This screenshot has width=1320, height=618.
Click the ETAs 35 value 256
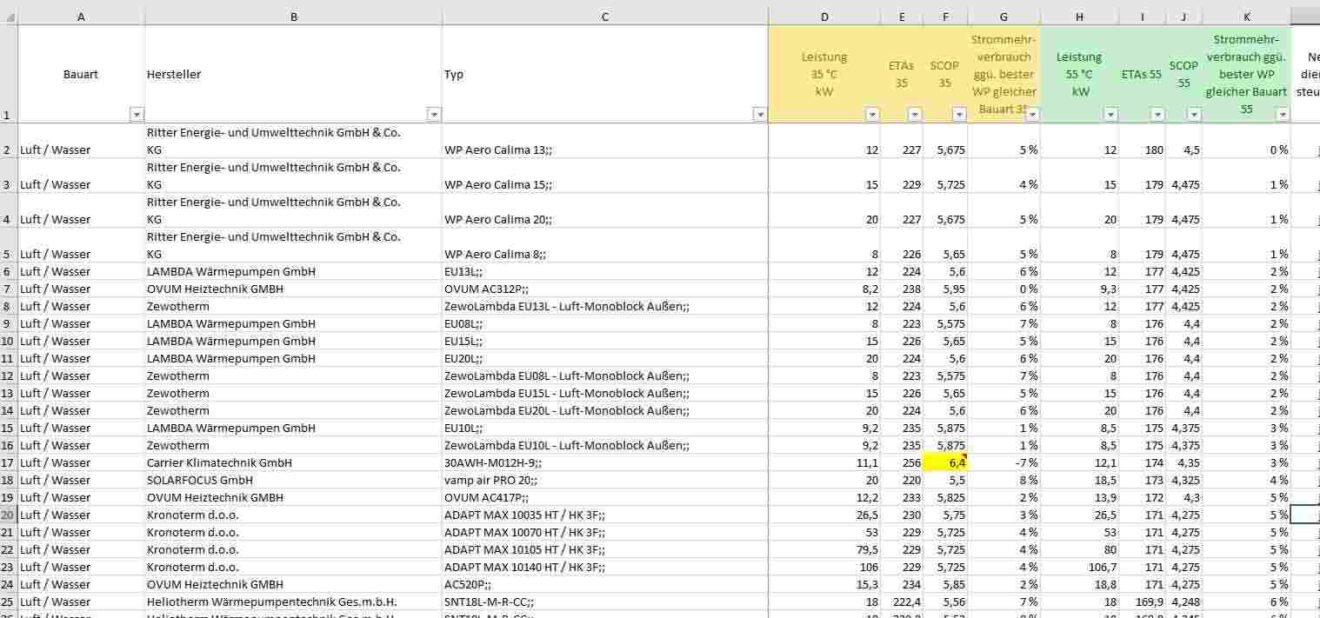pos(903,463)
